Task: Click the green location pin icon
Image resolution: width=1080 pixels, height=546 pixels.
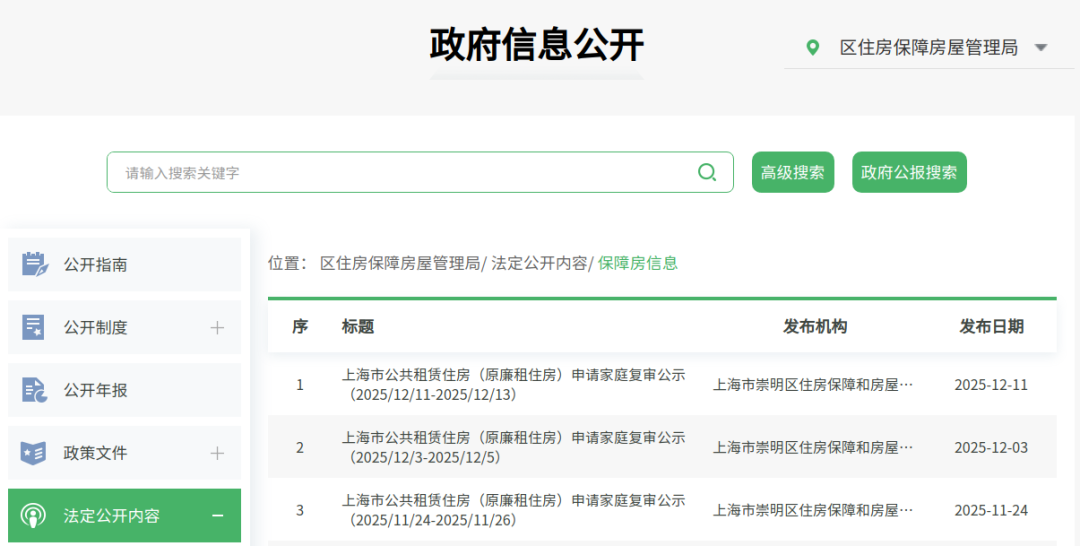Action: (812, 48)
